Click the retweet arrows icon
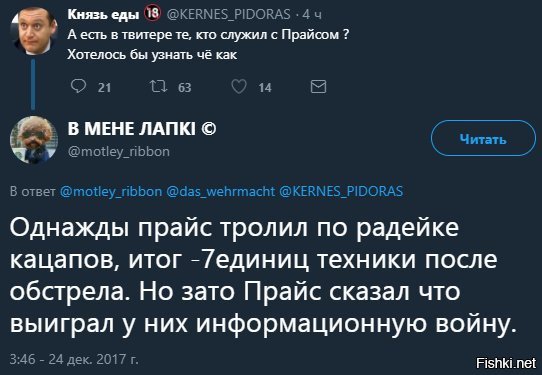 159,86
